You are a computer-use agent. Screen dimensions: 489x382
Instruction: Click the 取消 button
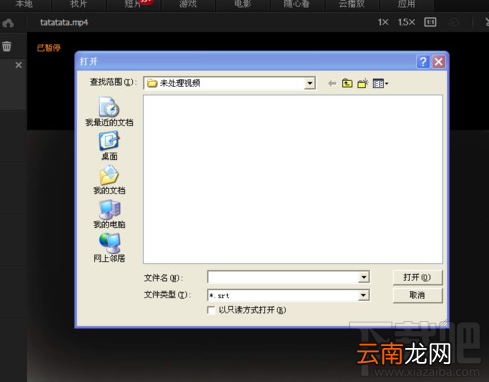(418, 295)
